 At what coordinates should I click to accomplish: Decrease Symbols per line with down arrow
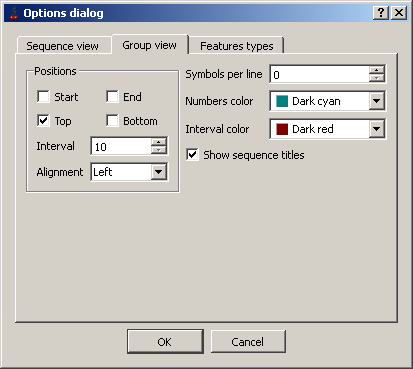(377, 78)
